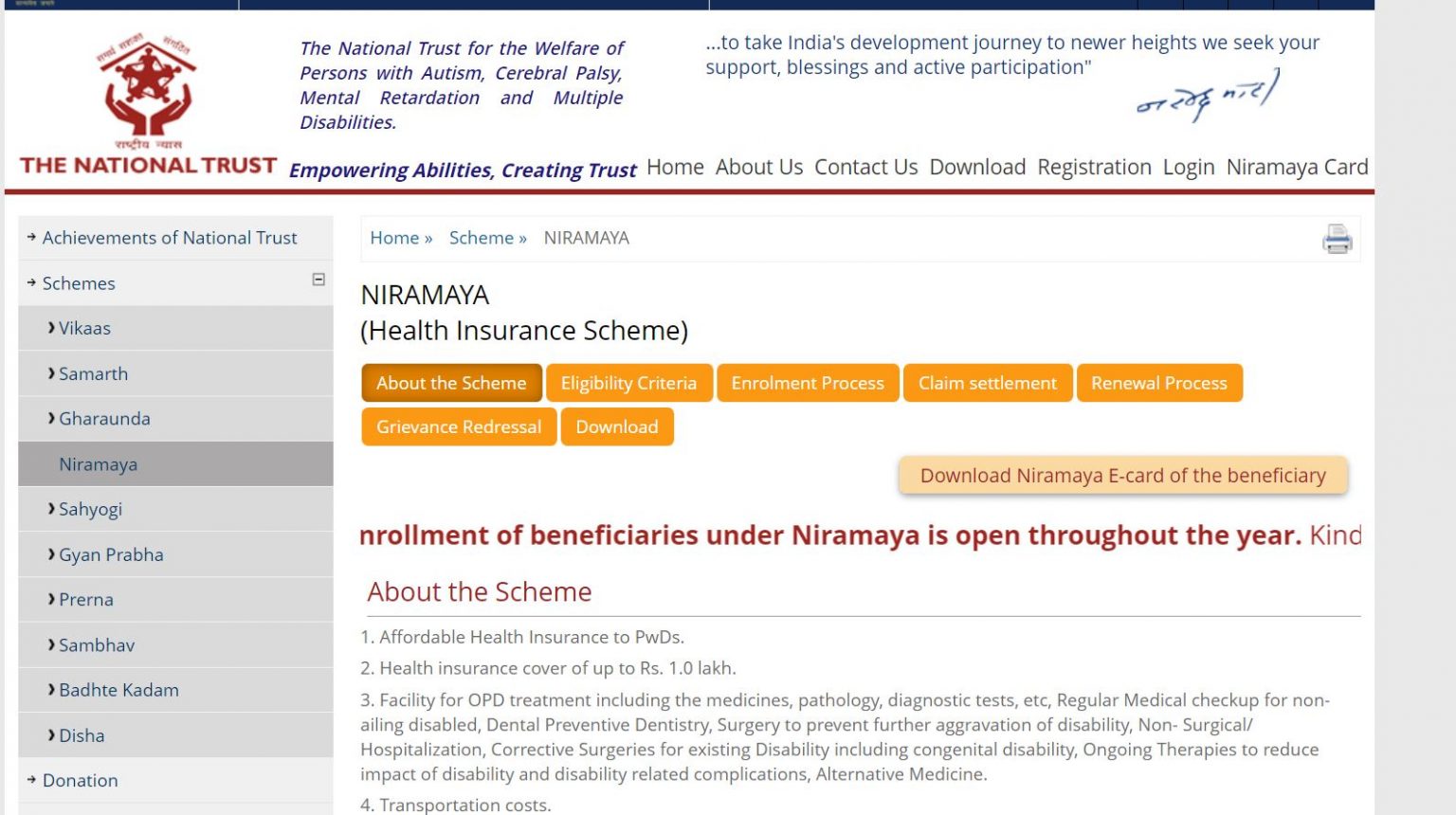Click the arrow beside Achievements of National Trust
Viewport: 1456px width, 815px height.
(29, 238)
